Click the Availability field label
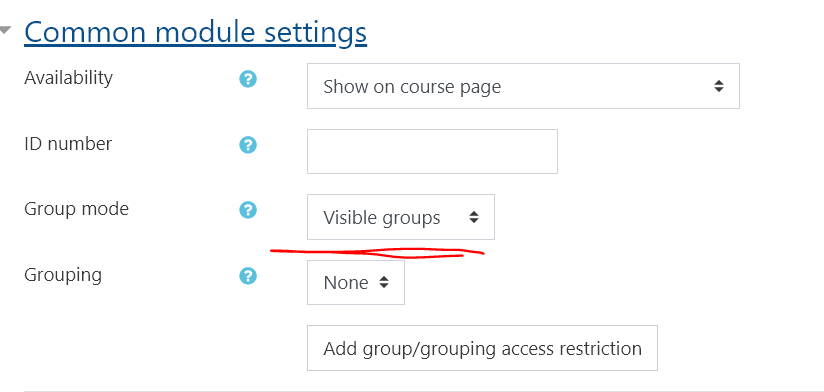Viewport: 824px width, 392px height. 68,78
